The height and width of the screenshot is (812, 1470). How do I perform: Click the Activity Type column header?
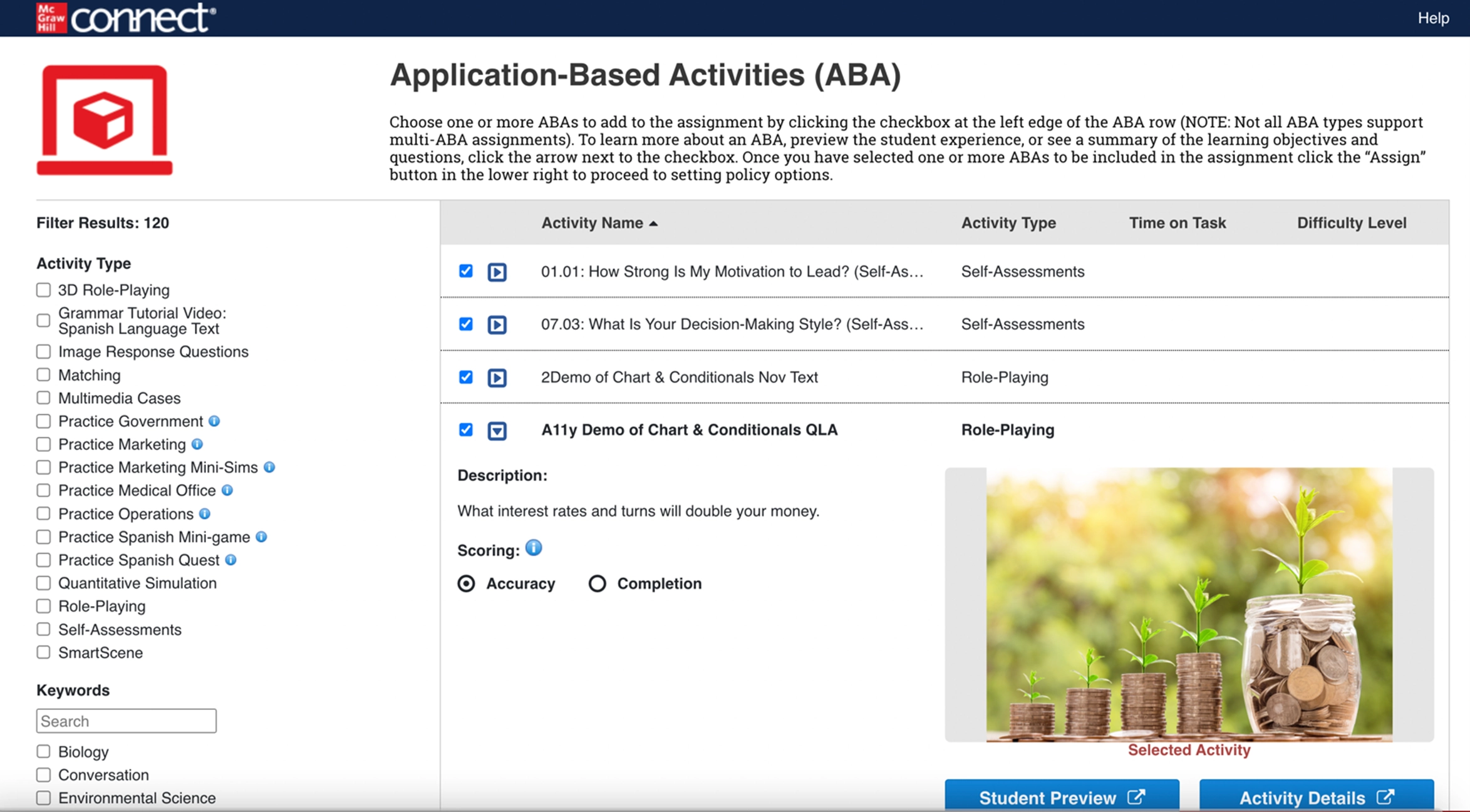tap(1008, 223)
